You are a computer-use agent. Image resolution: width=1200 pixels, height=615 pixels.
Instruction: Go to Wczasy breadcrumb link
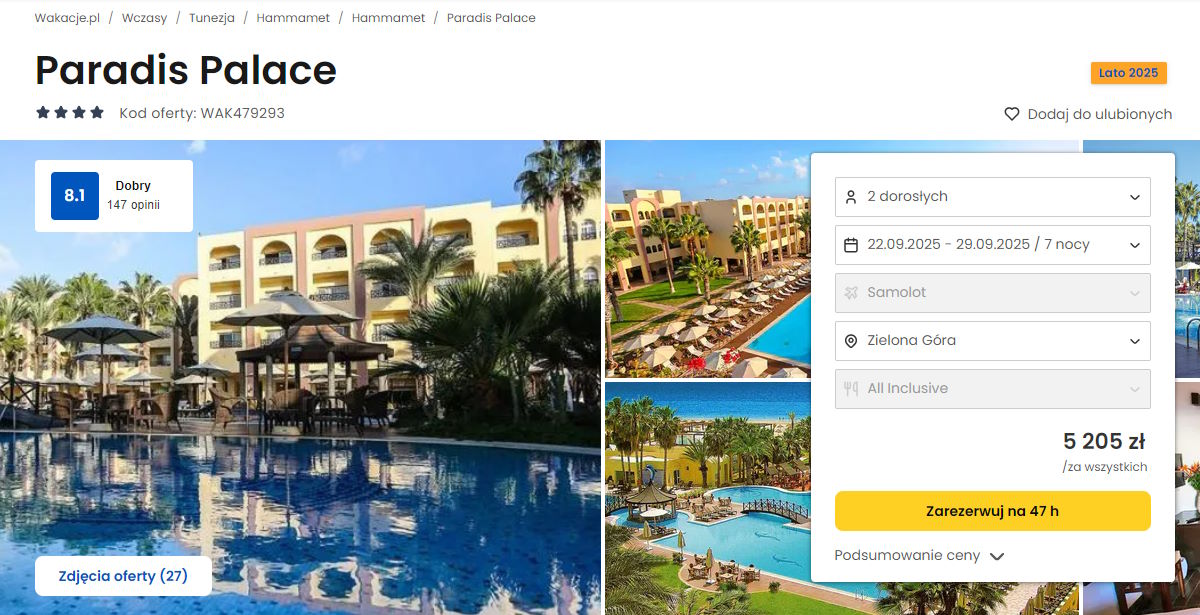(145, 18)
